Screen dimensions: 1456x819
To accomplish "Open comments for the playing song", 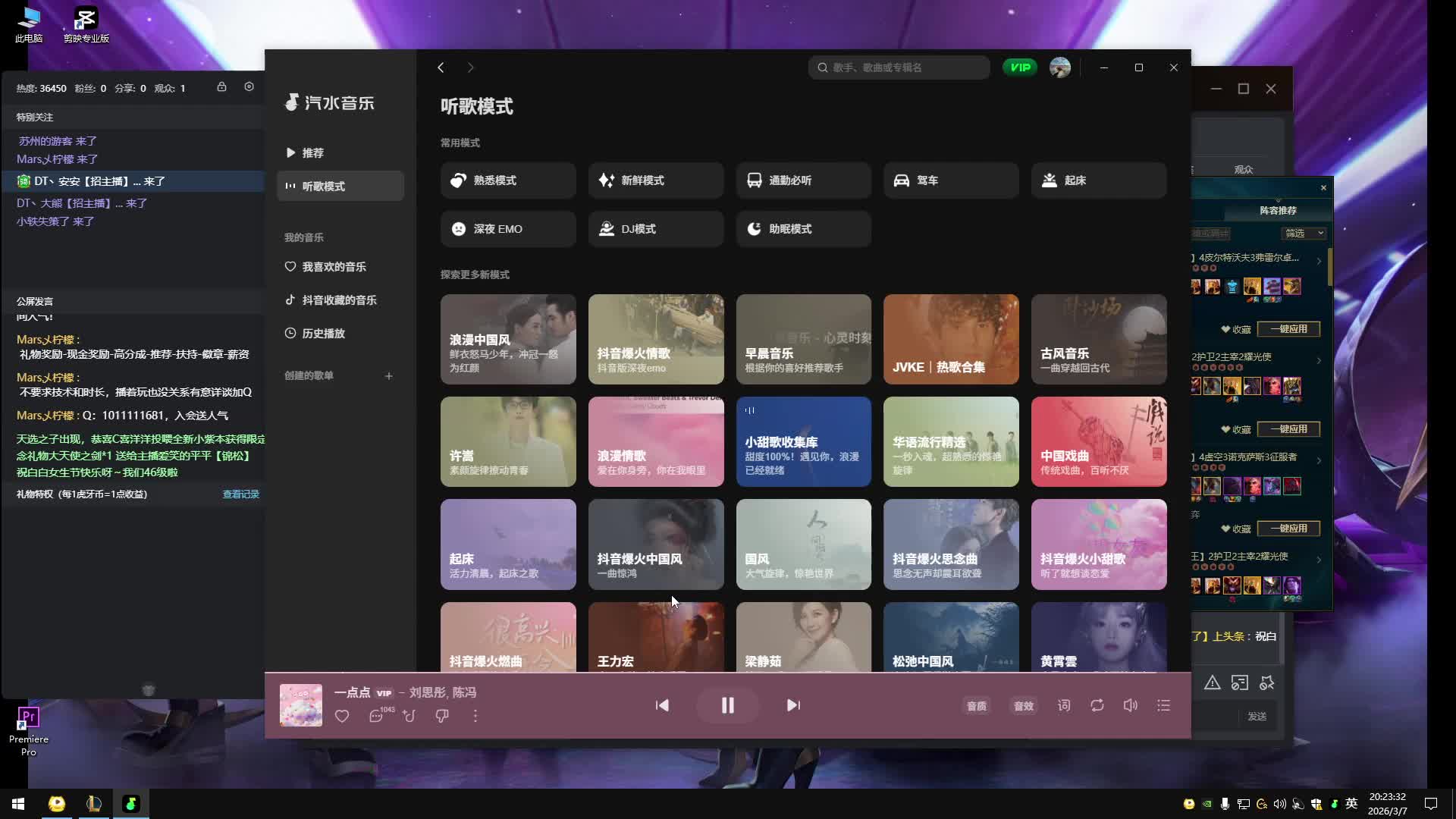I will pyautogui.click(x=377, y=716).
